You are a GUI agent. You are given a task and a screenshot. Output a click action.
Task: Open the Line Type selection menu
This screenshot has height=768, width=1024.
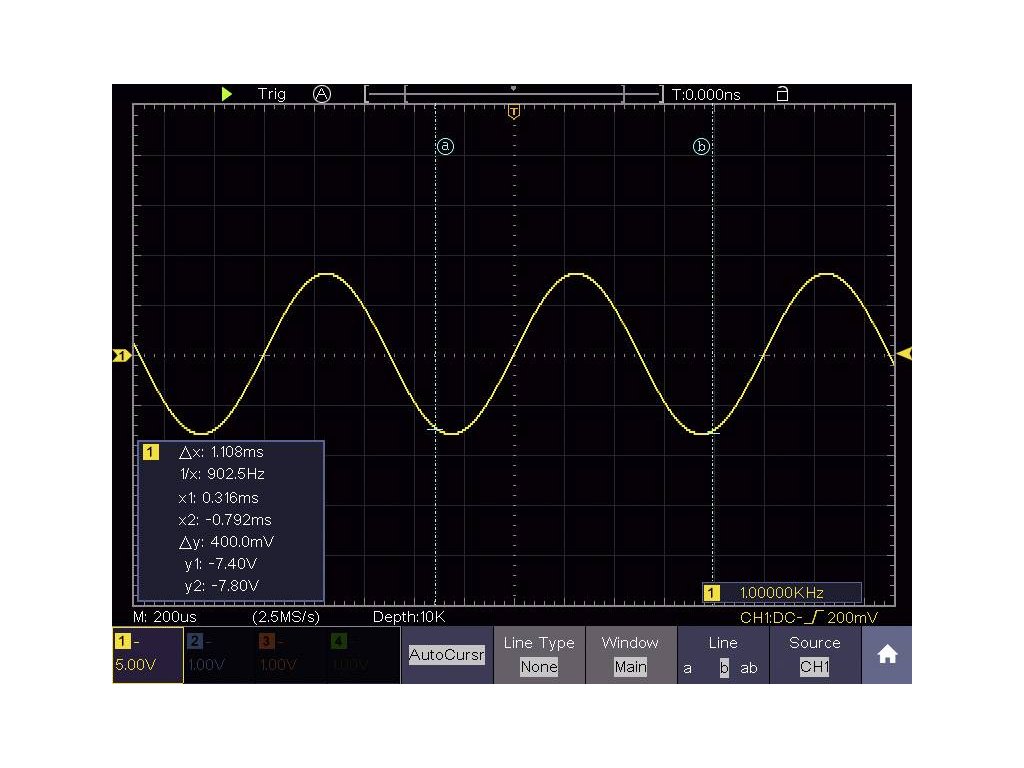pyautogui.click(x=539, y=655)
